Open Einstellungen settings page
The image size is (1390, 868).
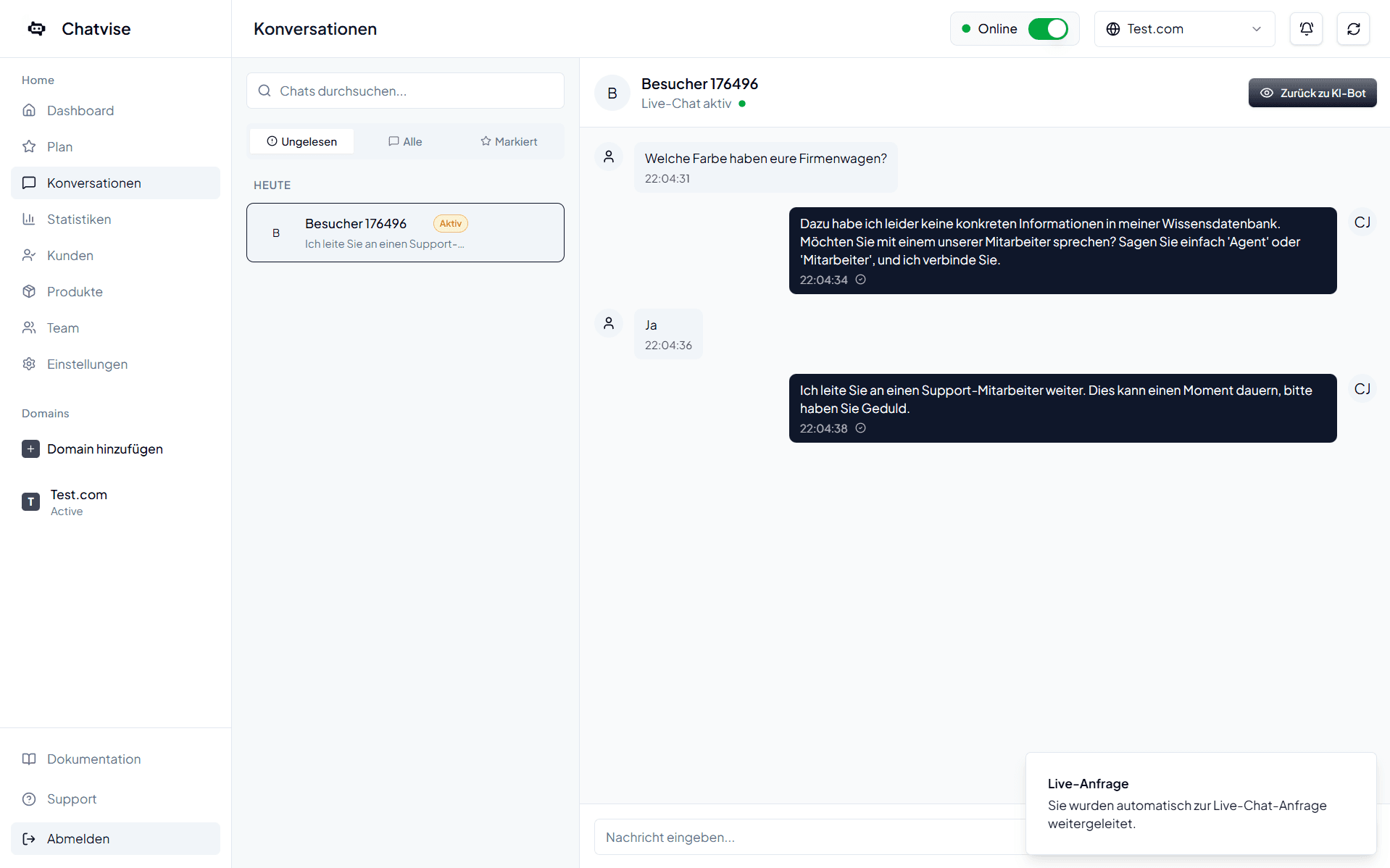coord(87,364)
